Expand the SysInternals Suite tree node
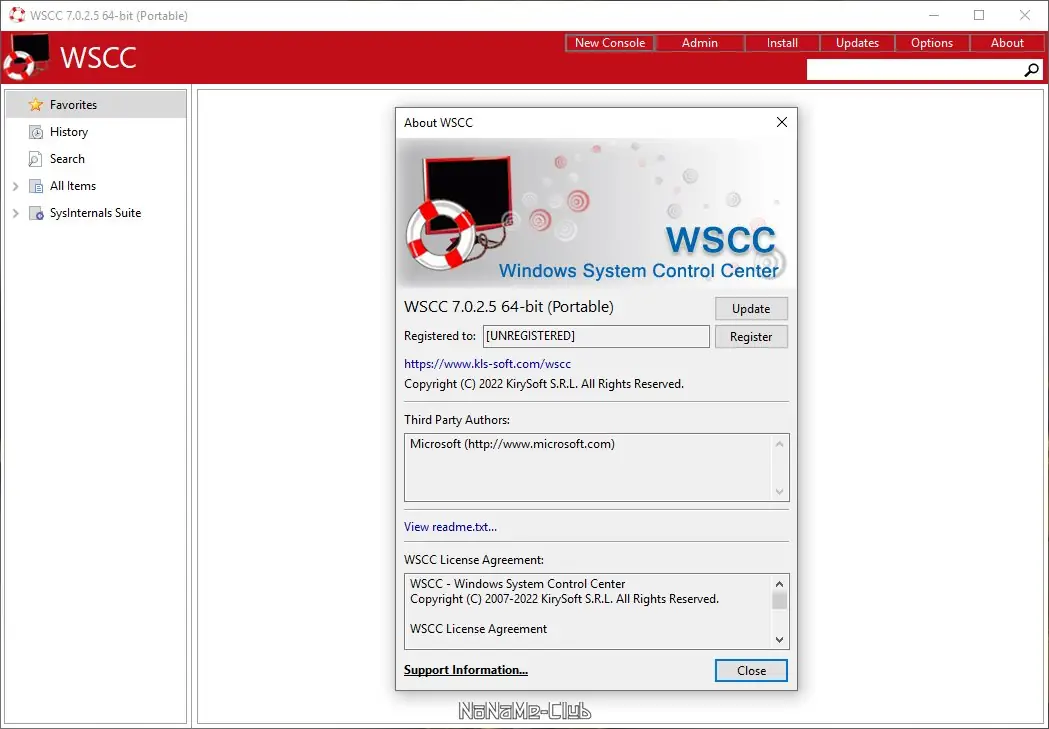Screen dimensions: 1049x729 tap(15, 212)
